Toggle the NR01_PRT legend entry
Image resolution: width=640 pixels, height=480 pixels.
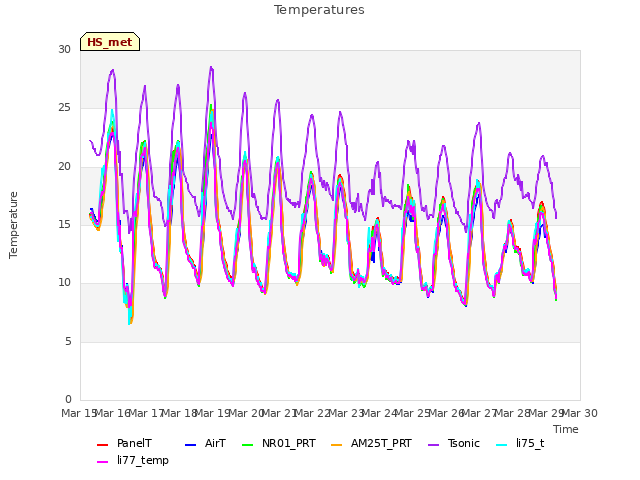[x=279, y=444]
